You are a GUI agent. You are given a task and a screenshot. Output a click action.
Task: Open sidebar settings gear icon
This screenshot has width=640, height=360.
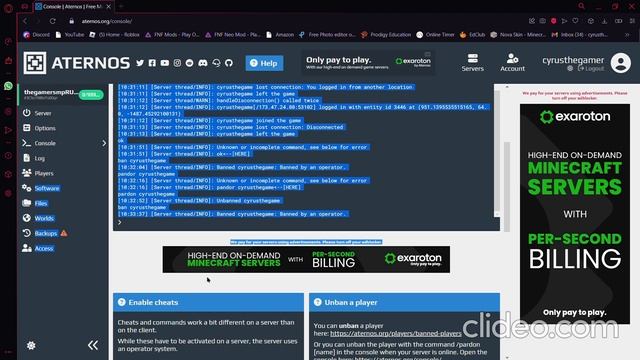pyautogui.click(x=31, y=345)
